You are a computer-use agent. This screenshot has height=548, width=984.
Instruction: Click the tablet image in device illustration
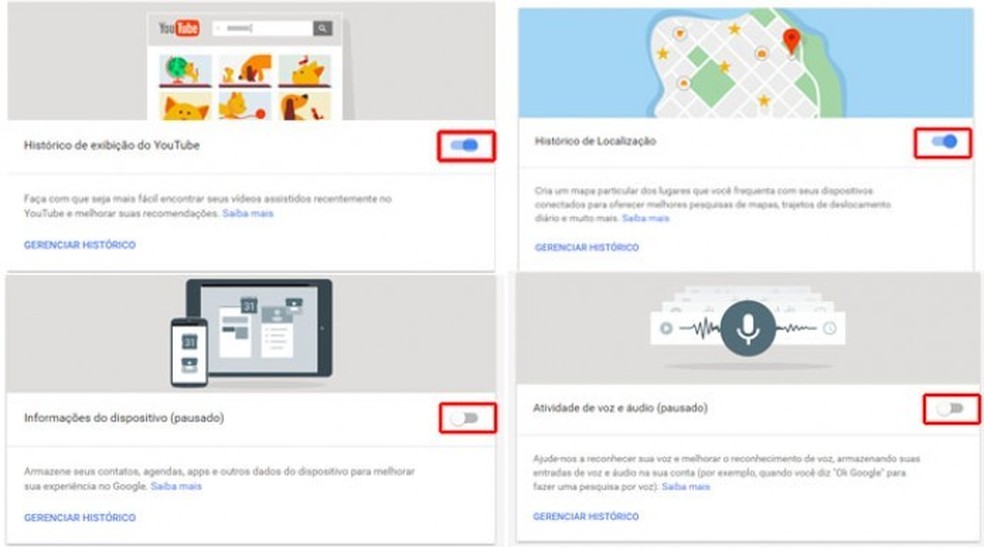(259, 329)
